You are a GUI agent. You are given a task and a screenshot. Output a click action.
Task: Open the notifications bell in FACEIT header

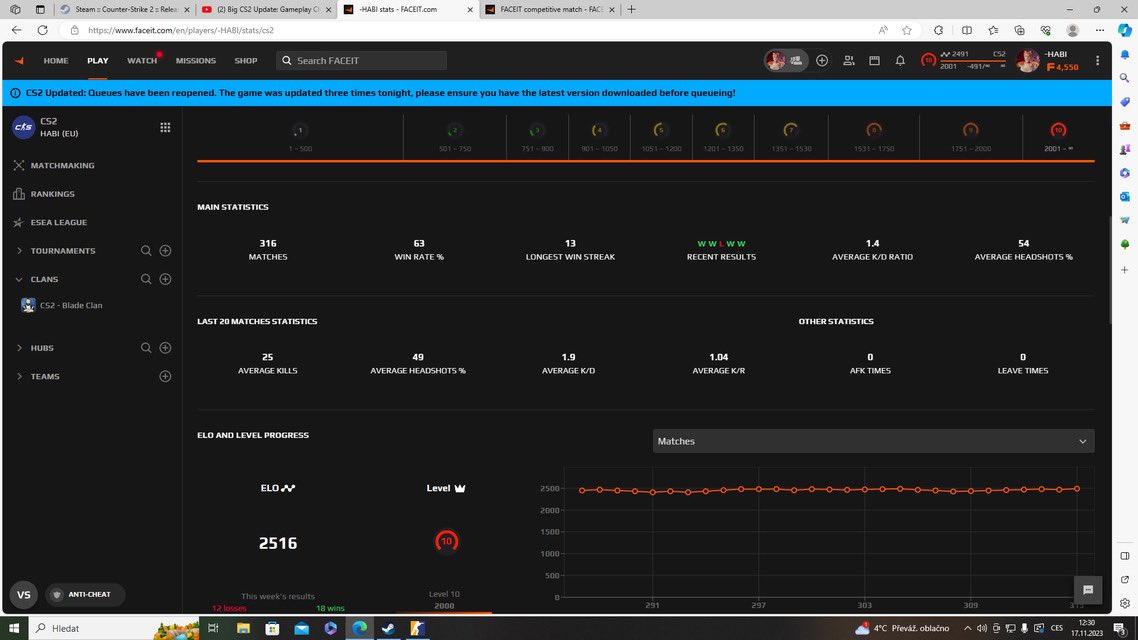coord(900,61)
